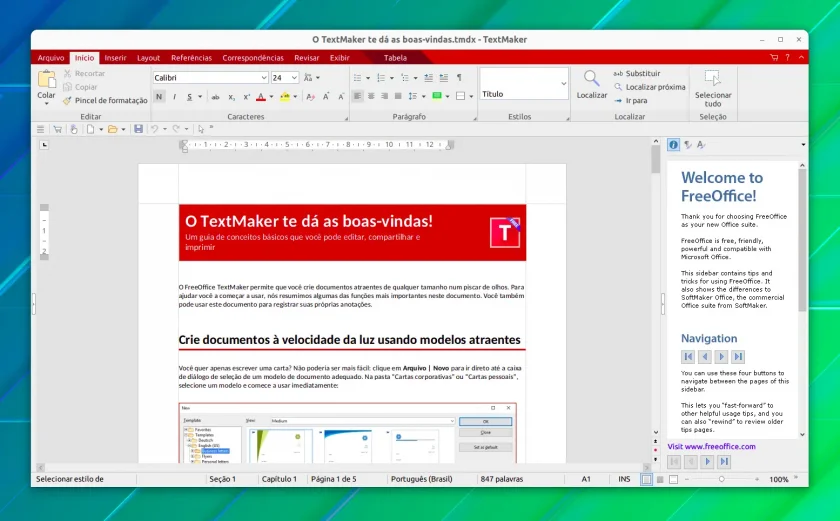840x521 pixels.
Task: Open the open-file folder dropdown arrow
Action: [x=123, y=129]
